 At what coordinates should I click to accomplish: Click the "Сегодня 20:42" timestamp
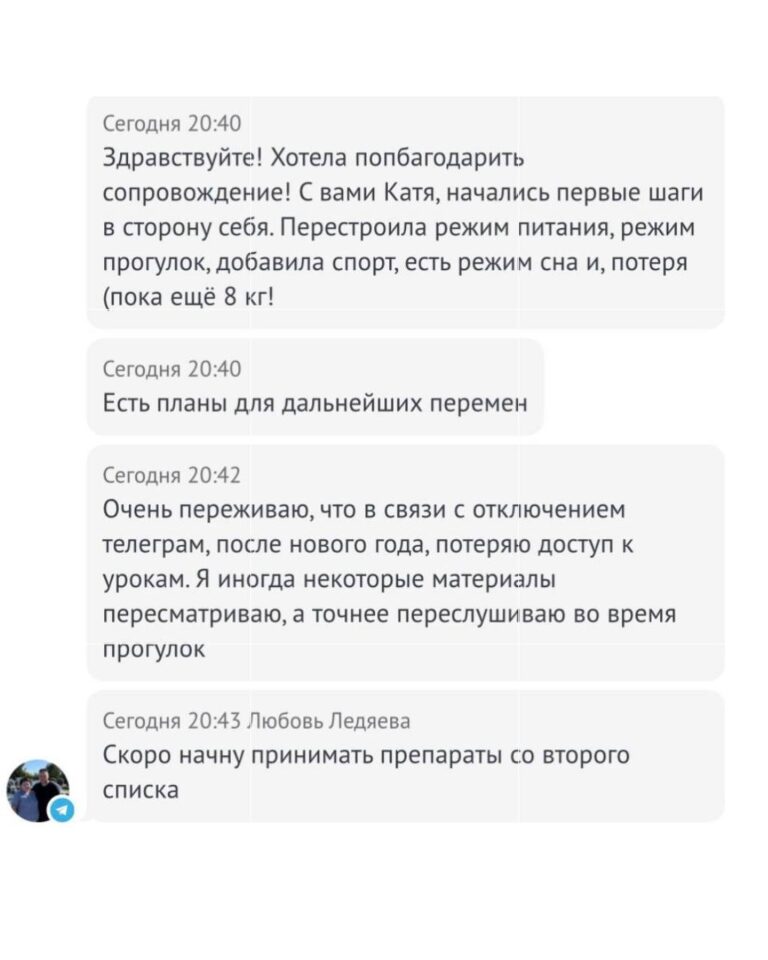pos(173,475)
